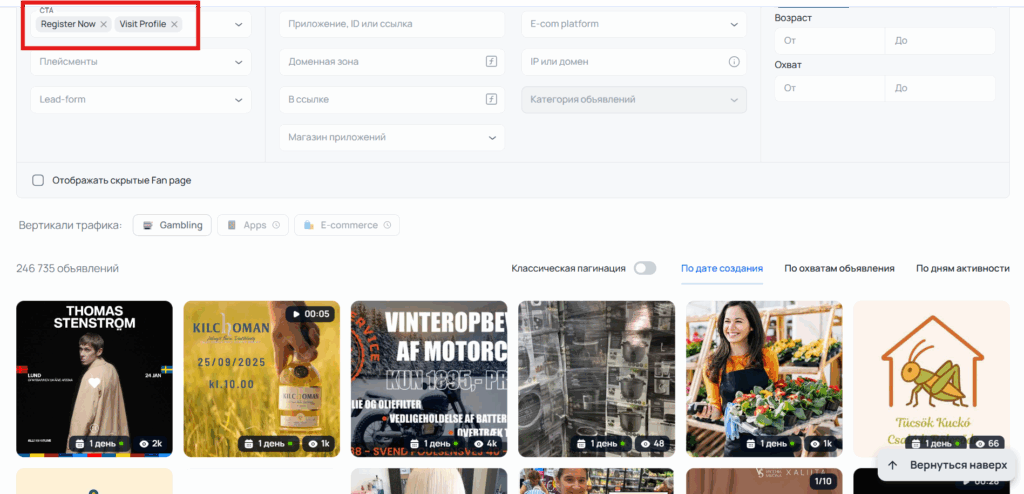
Task: Click the icon in В ссылке field
Action: 491,99
